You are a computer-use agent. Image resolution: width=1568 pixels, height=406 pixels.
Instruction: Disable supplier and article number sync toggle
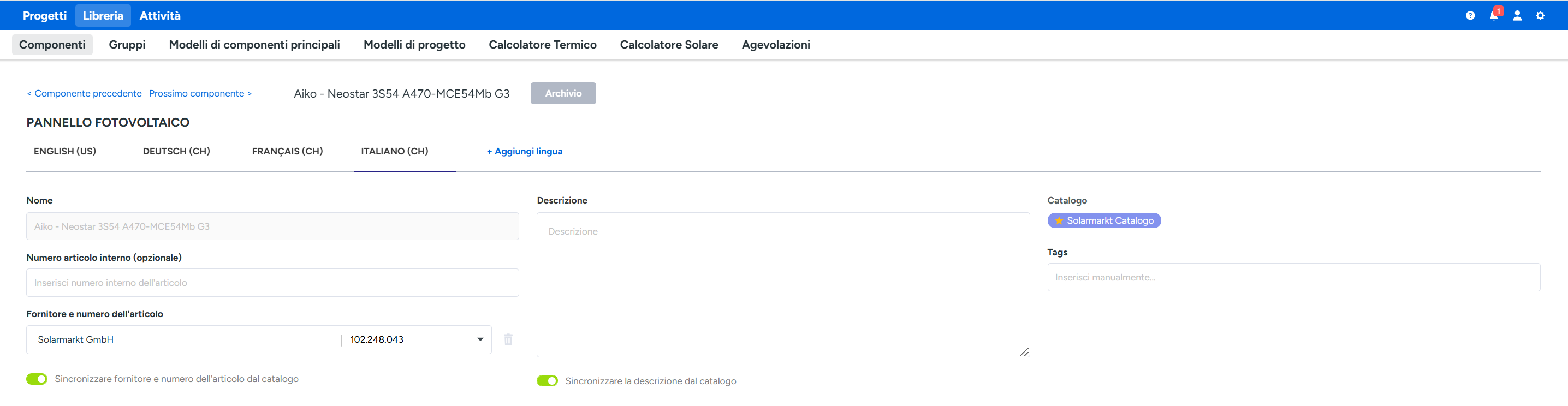pyautogui.click(x=37, y=379)
